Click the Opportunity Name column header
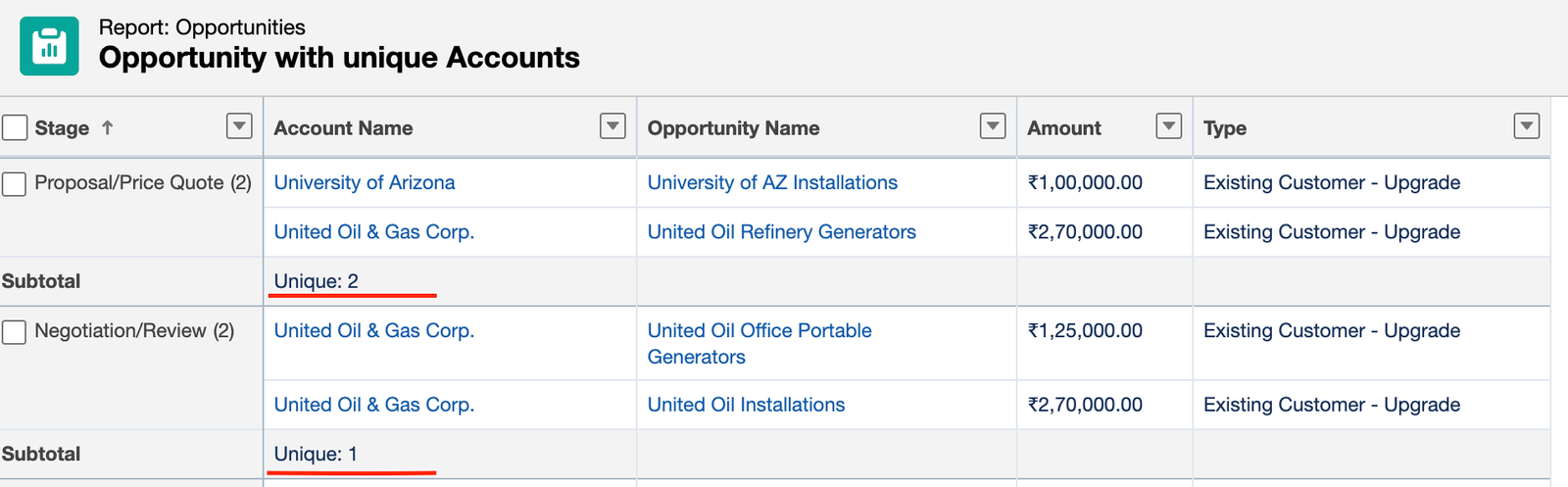1568x487 pixels. pyautogui.click(x=733, y=128)
